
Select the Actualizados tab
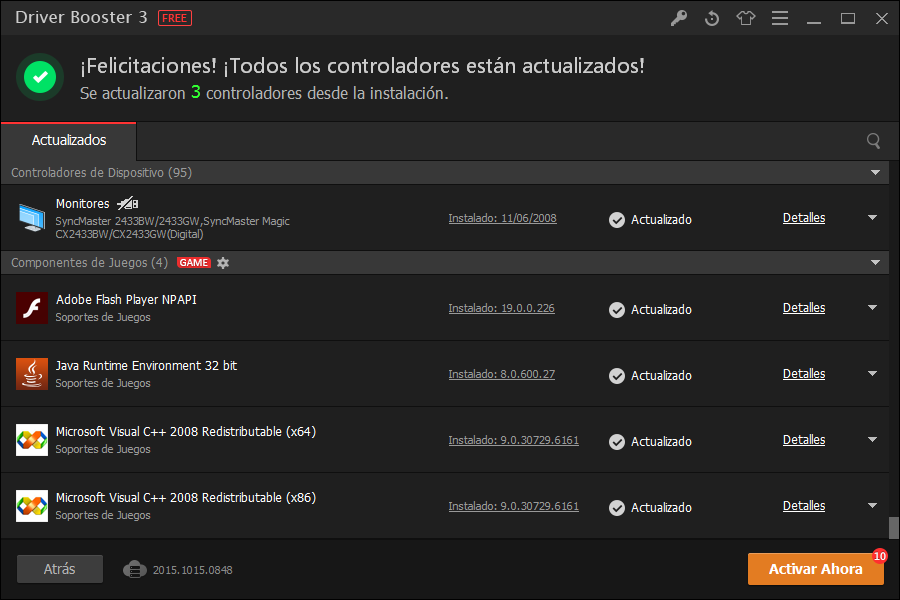[69, 140]
